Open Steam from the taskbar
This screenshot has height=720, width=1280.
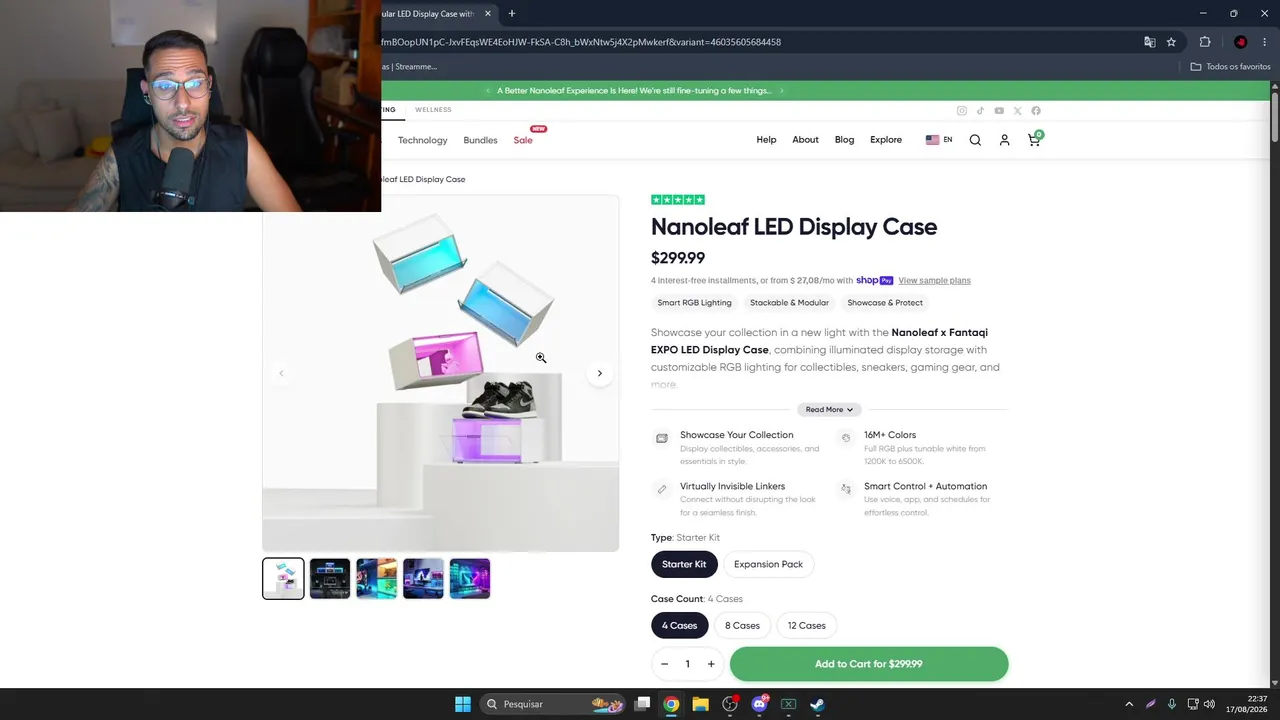(x=817, y=704)
